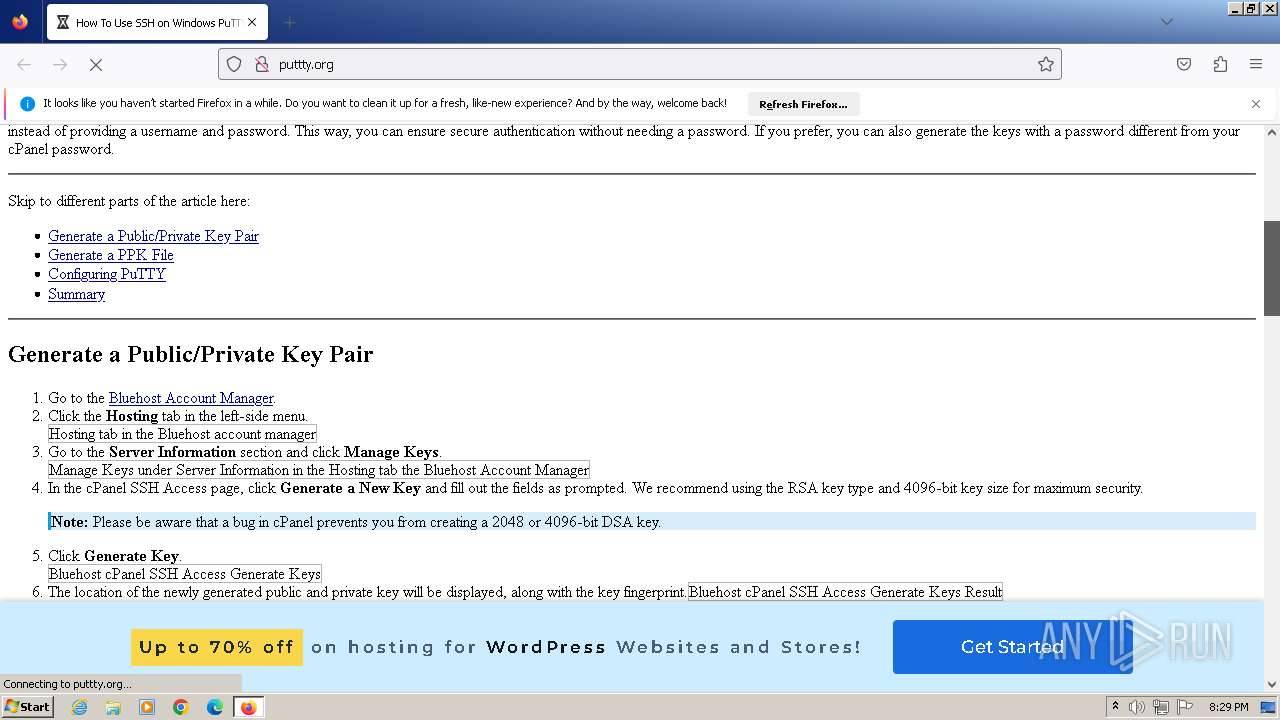This screenshot has width=1280, height=720.
Task: Dismiss the Firefox refresh notification bar
Action: coord(1256,104)
